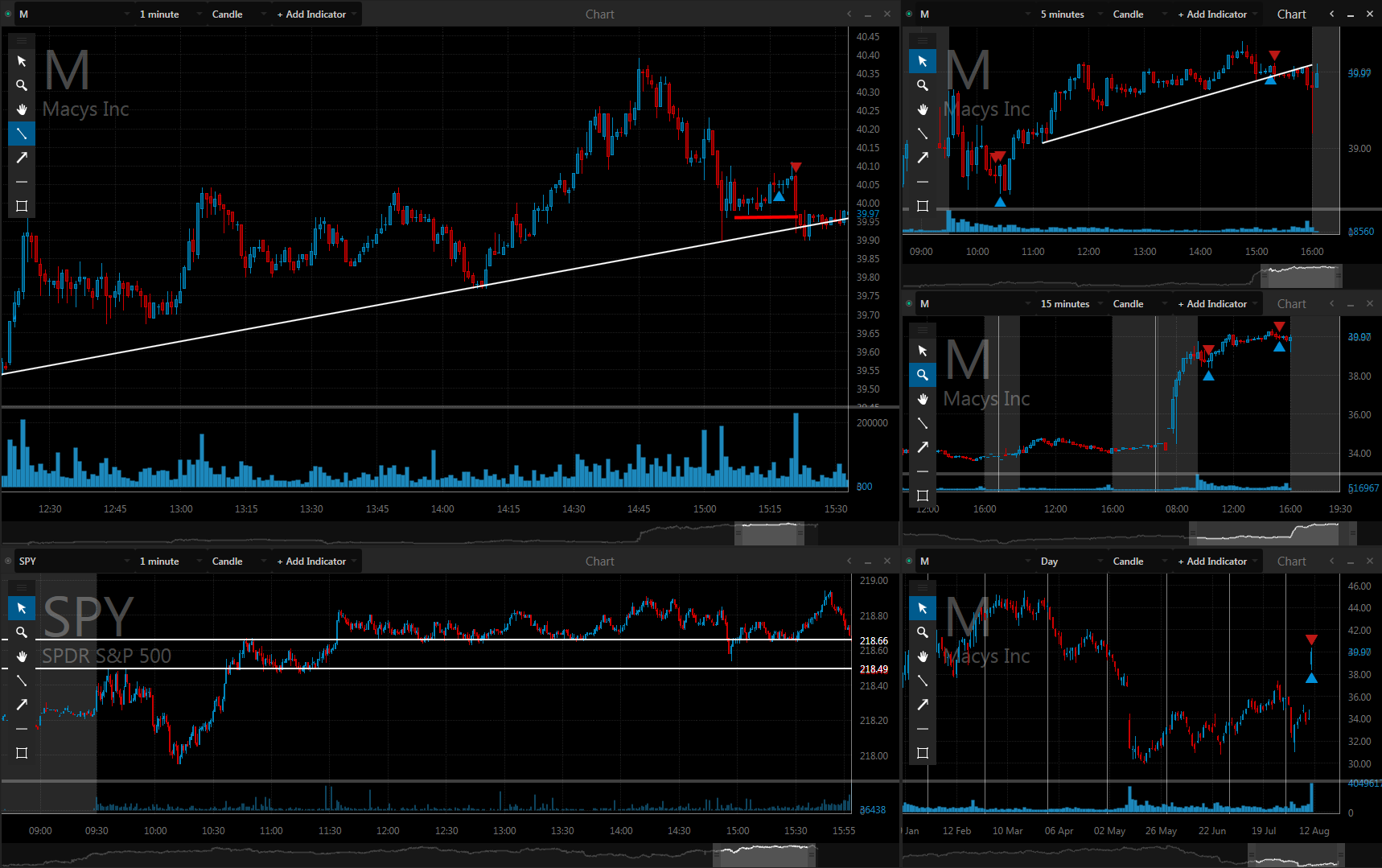This screenshot has width=1382, height=868.
Task: Select horizontal line tool in M 1 minute chart
Action: (22, 182)
